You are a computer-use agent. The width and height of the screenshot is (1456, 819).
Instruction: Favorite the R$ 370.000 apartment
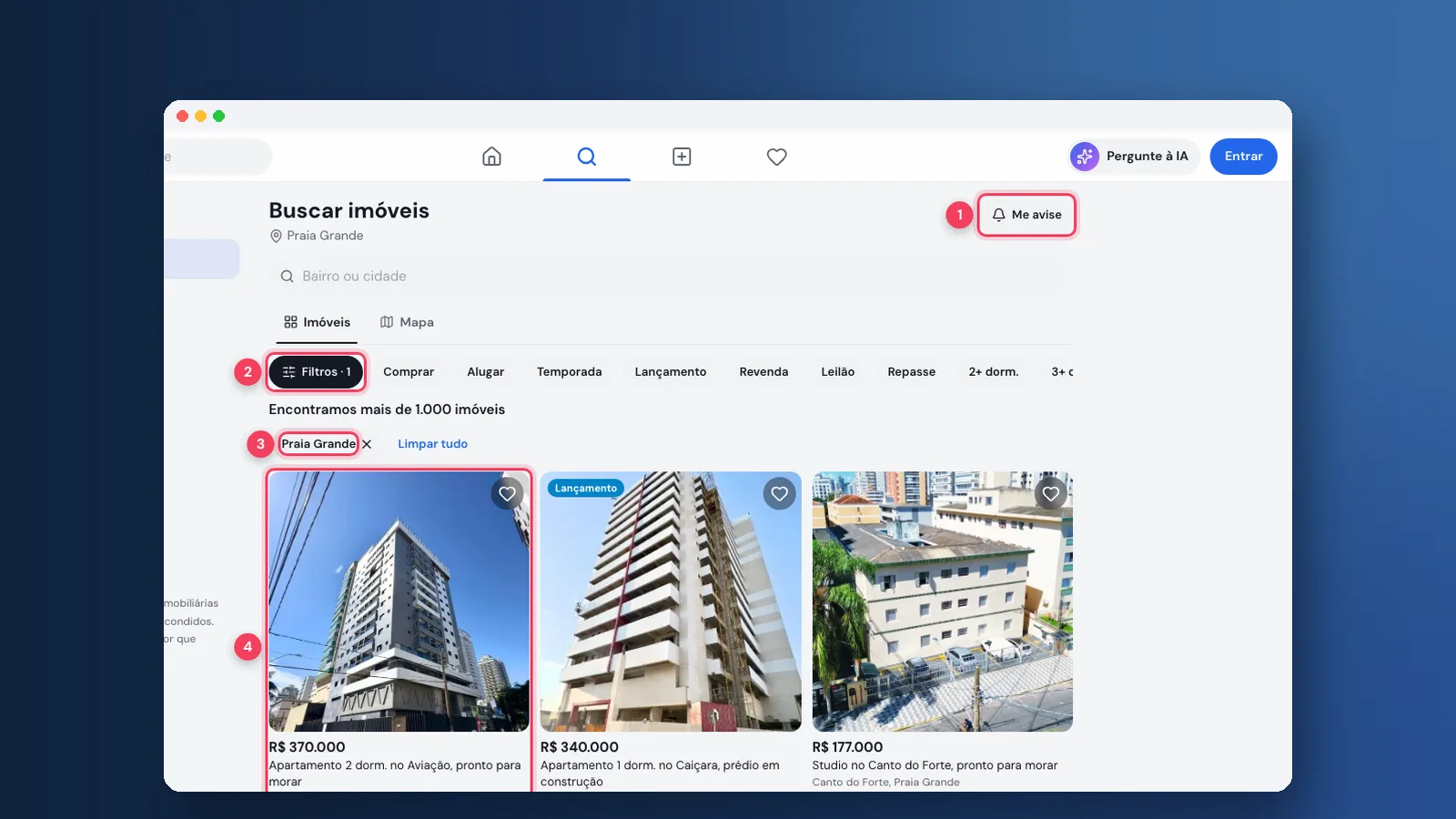(507, 494)
